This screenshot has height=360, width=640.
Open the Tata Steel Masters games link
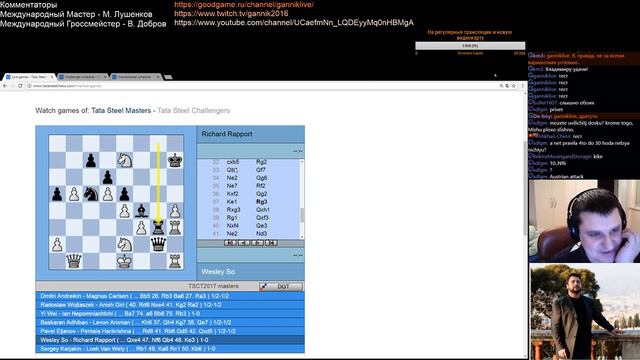point(121,111)
